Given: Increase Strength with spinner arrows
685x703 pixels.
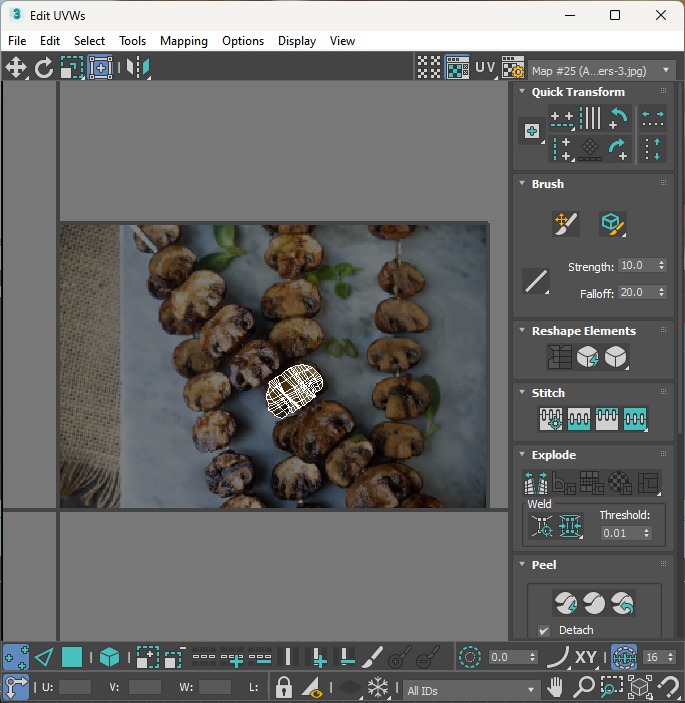Looking at the screenshot, I should 662,265.
